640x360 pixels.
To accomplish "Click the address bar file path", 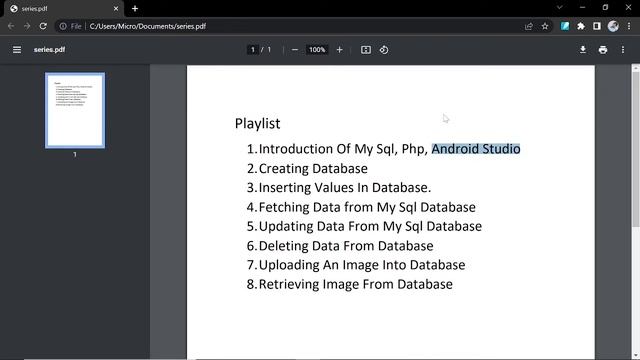I will pos(148,26).
